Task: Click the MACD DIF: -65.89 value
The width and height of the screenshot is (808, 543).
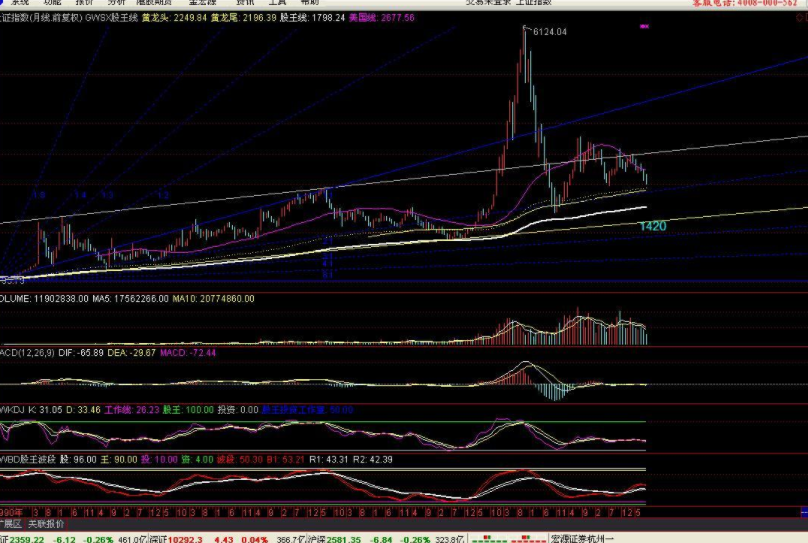Action: click(x=81, y=353)
